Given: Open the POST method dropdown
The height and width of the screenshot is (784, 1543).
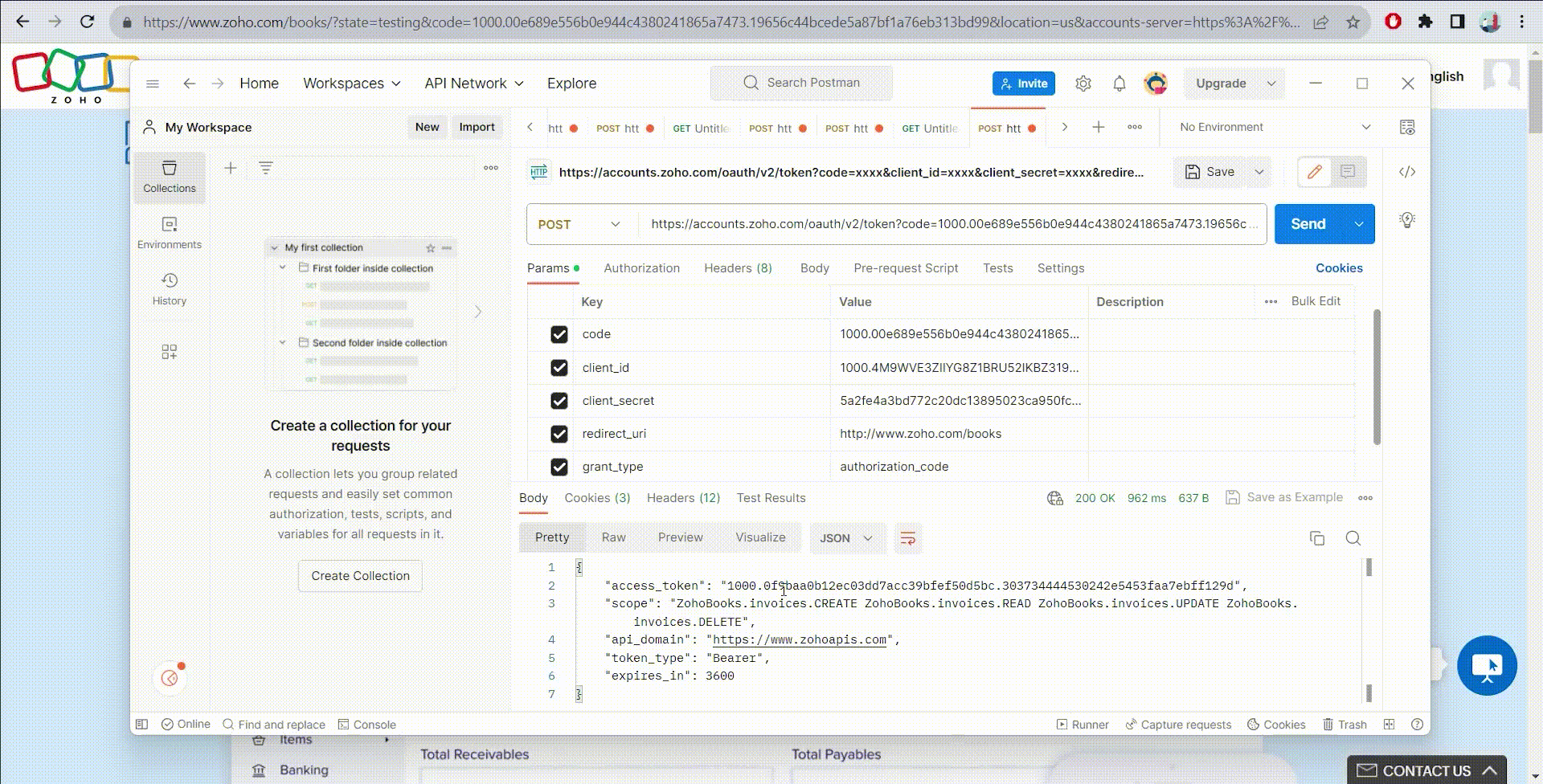Looking at the screenshot, I should coord(579,224).
